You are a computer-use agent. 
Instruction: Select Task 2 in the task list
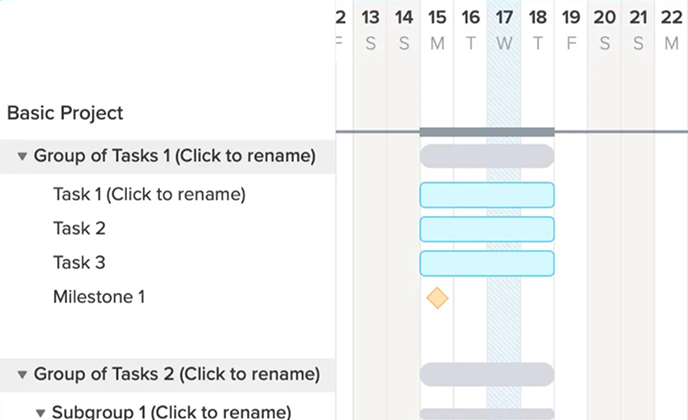tap(79, 228)
